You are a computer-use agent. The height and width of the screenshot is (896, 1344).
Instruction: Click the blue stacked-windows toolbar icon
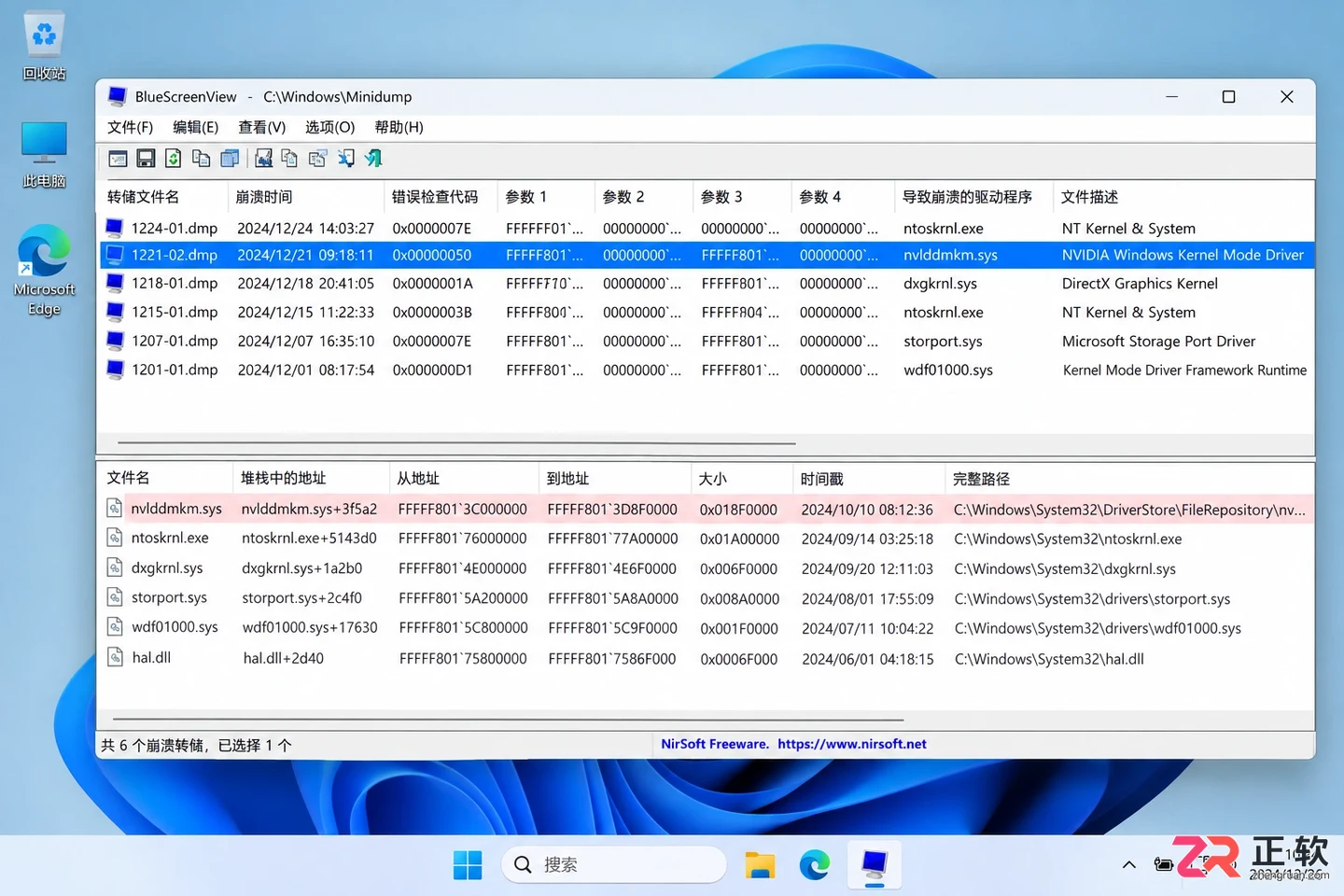[230, 159]
